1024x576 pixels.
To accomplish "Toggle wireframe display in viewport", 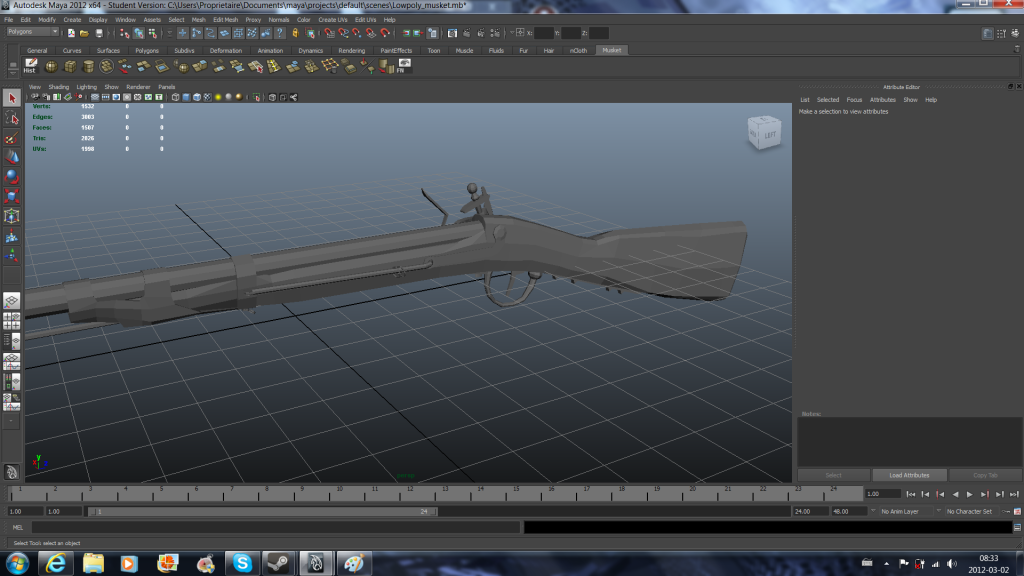I will 176,97.
